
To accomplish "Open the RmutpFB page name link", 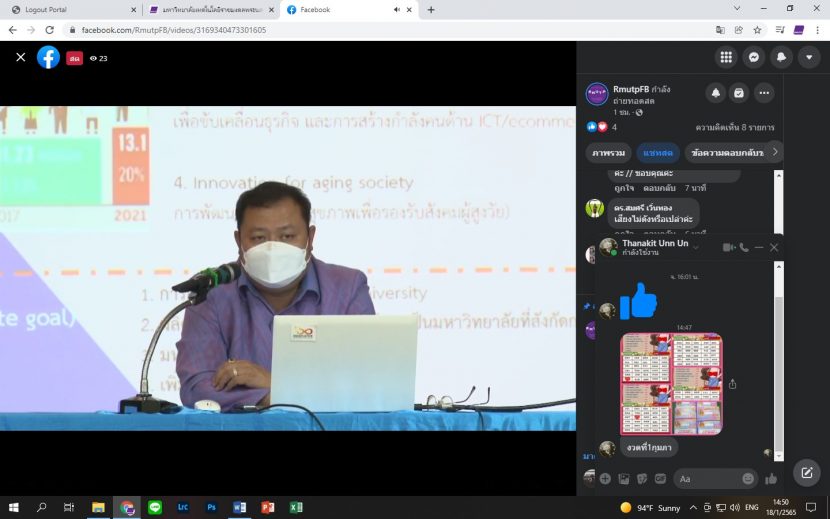I will pos(631,89).
